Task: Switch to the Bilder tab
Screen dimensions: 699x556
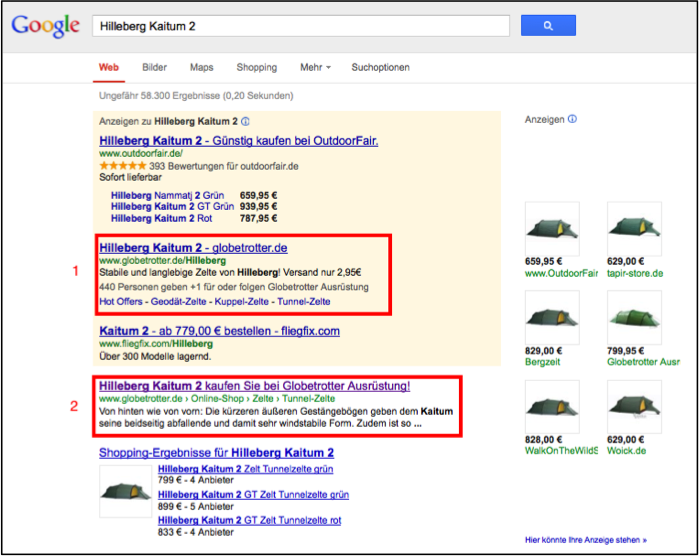Action: tap(154, 67)
